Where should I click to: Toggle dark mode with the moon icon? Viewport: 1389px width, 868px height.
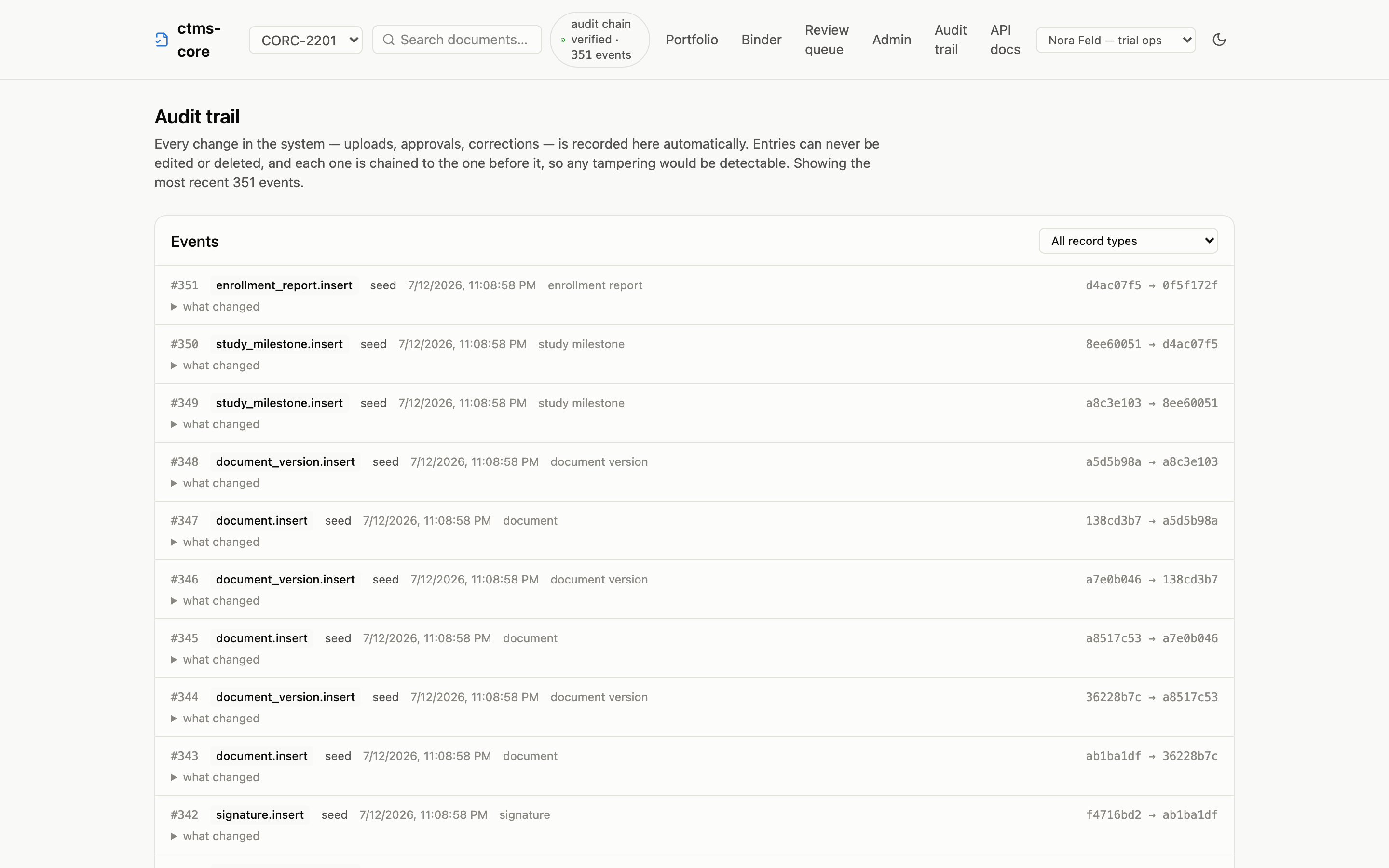pyautogui.click(x=1219, y=40)
